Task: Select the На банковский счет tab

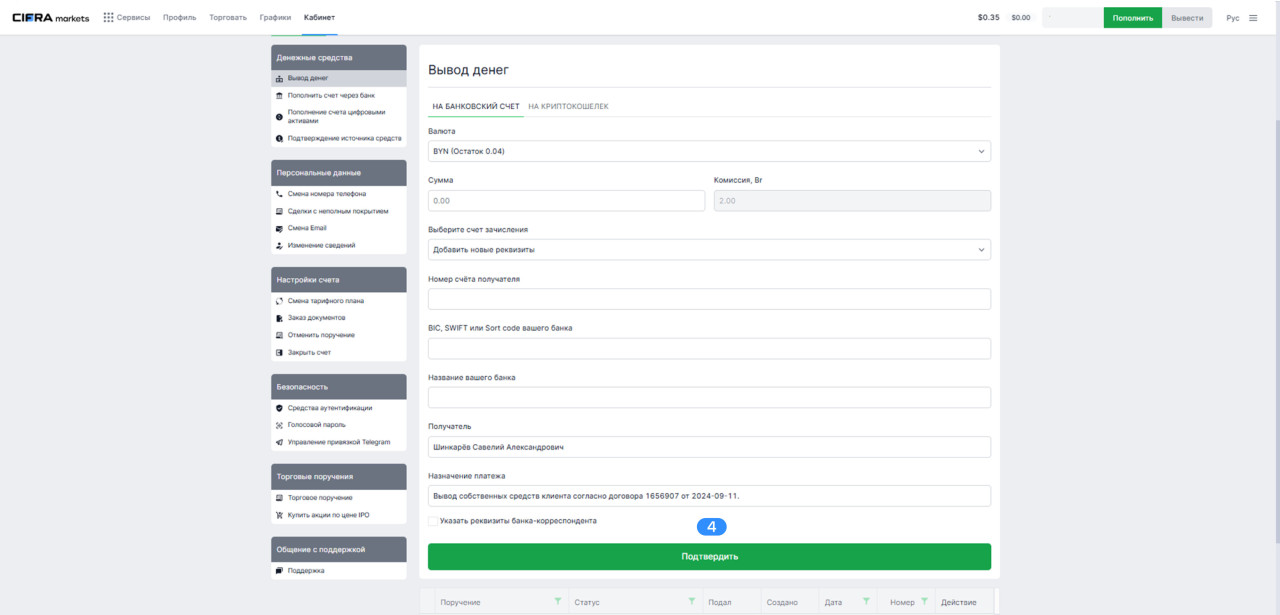Action: coord(475,106)
